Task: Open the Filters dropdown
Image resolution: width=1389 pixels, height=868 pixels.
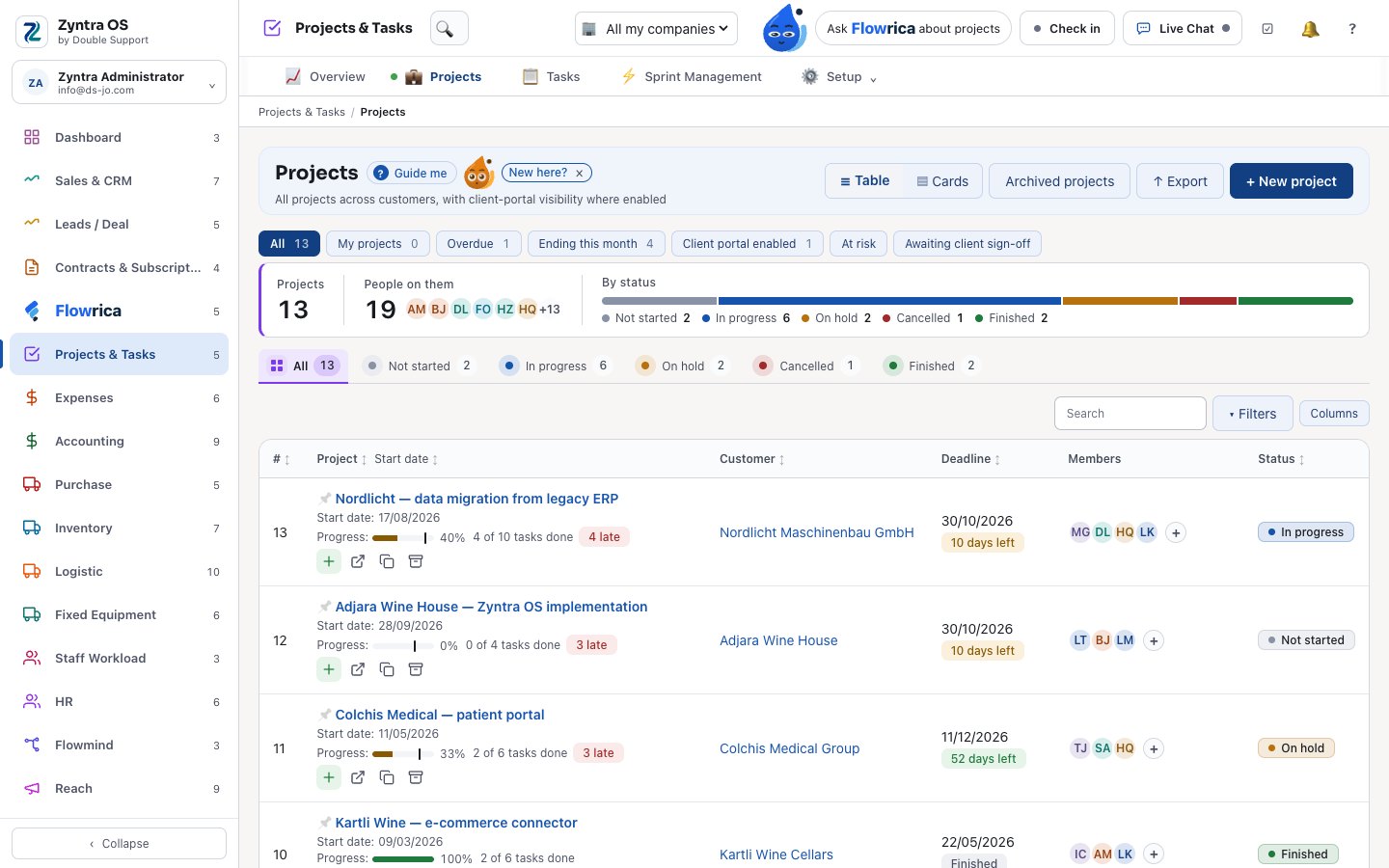Action: pos(1253,414)
